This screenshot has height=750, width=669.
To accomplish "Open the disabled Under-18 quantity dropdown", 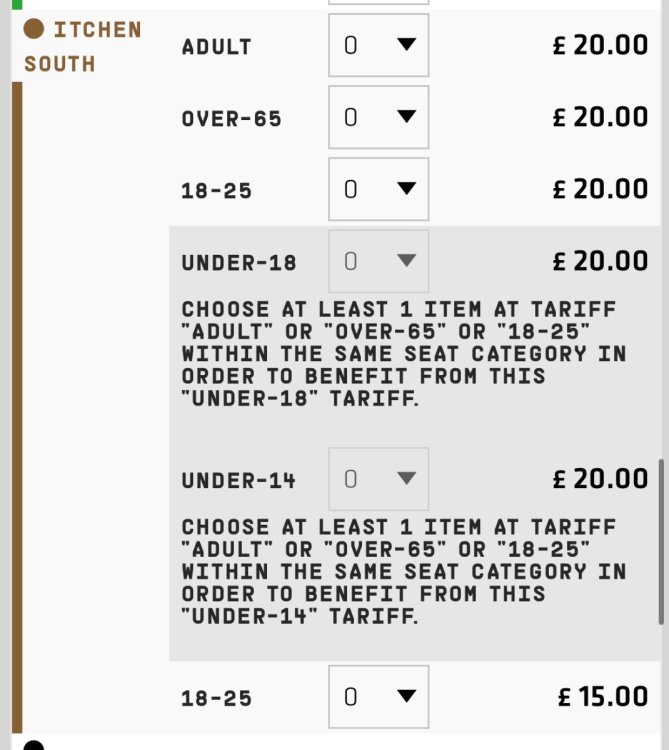I will (378, 262).
